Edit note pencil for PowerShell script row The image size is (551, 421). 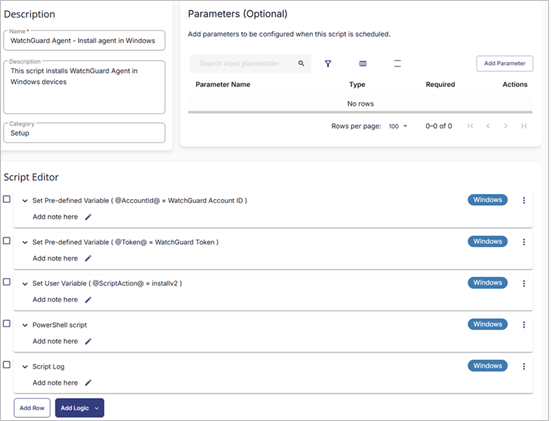pos(88,341)
